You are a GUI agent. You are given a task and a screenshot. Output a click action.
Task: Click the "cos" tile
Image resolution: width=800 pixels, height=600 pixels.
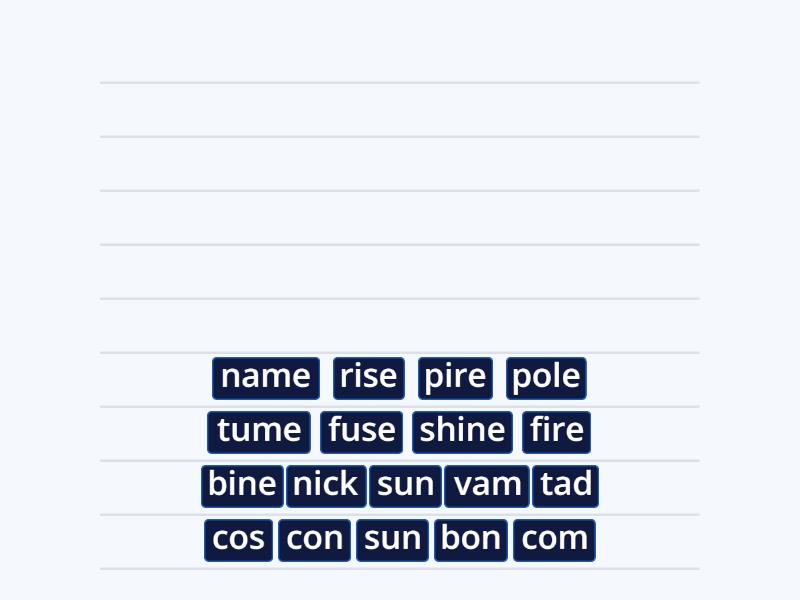[238, 538]
